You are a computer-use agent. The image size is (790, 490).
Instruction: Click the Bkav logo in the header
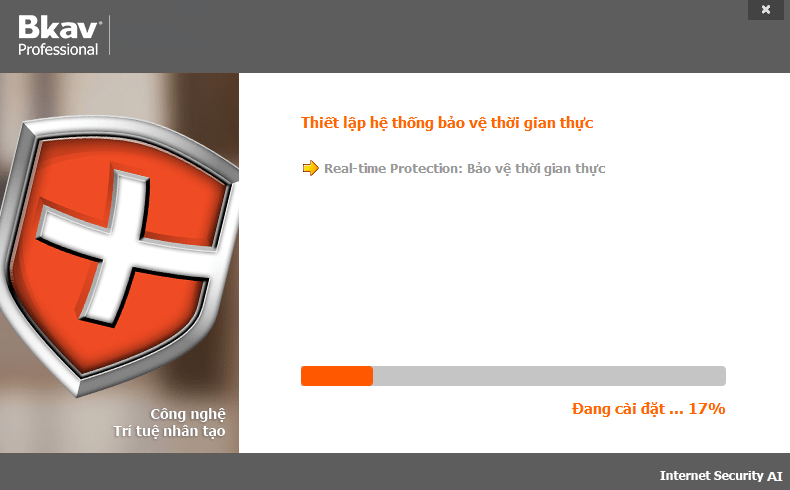click(60, 27)
